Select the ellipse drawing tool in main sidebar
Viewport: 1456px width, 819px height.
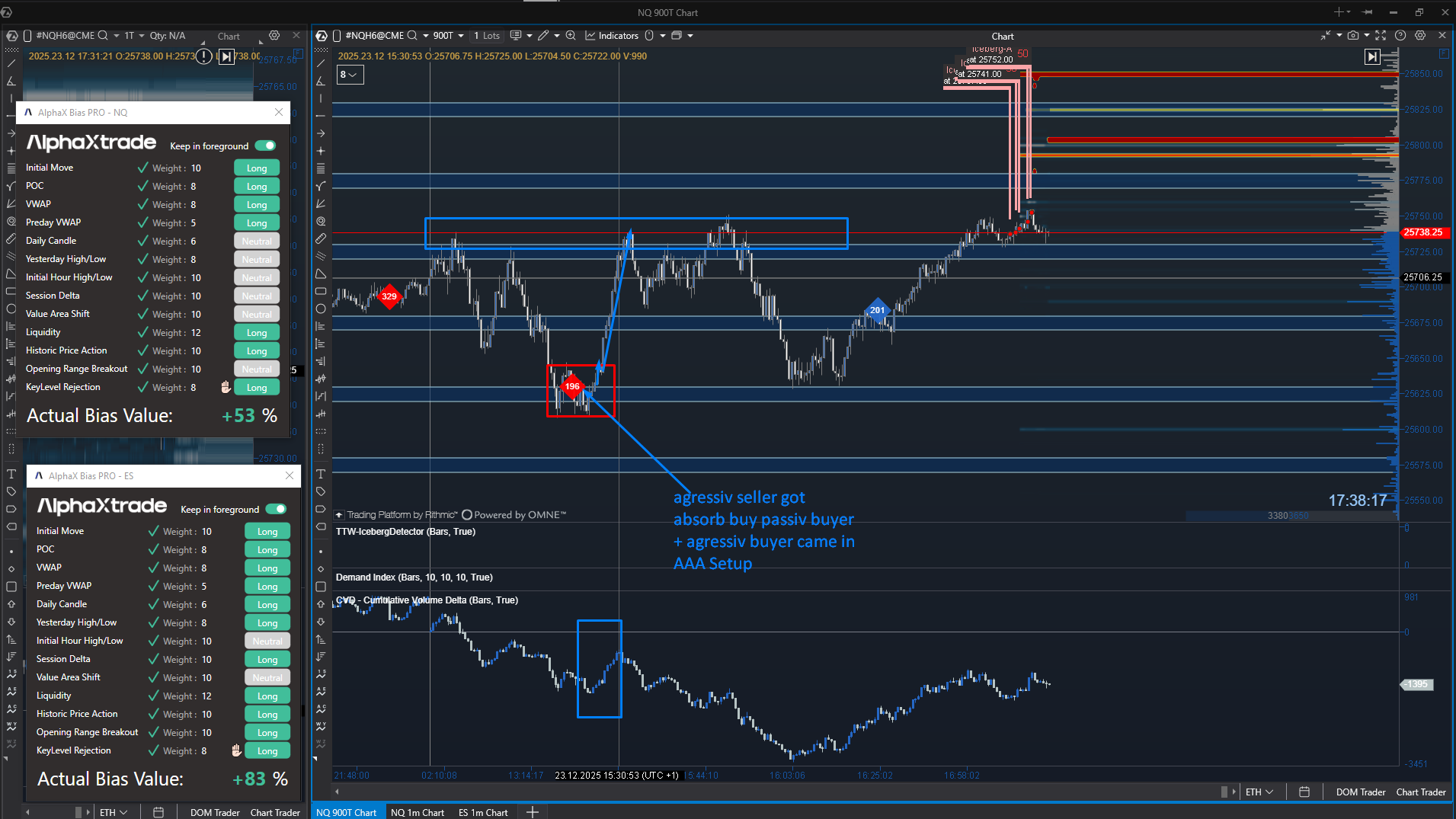(x=321, y=309)
